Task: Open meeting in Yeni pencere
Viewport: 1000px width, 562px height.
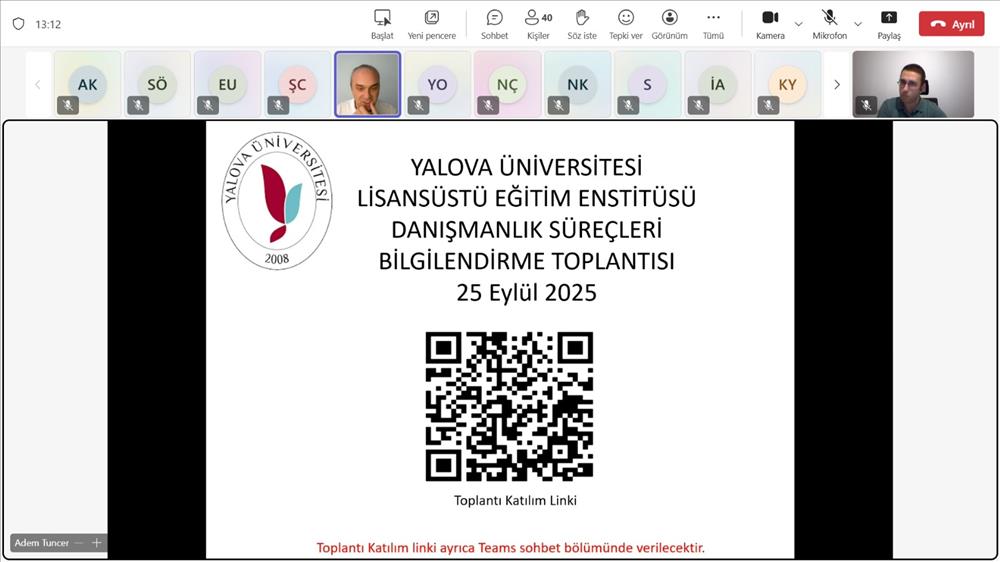Action: pyautogui.click(x=431, y=23)
